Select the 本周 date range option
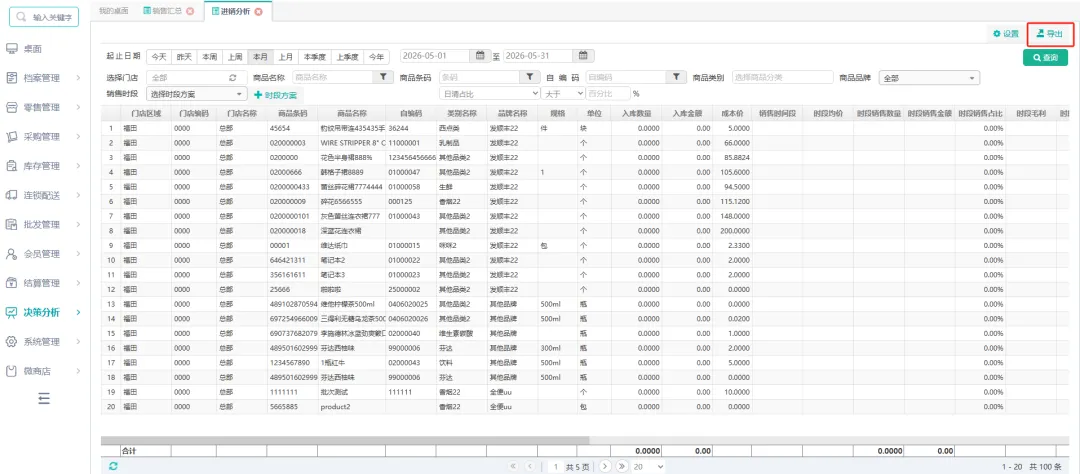Viewport: 1080px width, 474px height. [x=209, y=56]
